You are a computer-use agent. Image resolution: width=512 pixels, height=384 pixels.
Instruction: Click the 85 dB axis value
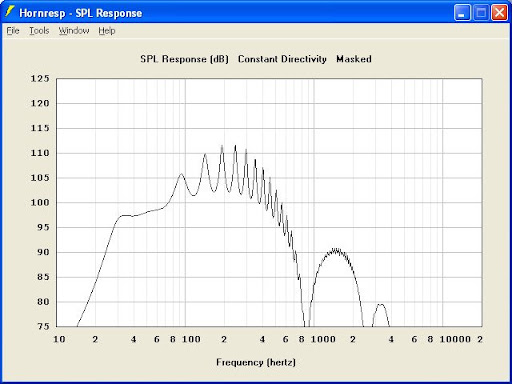tap(43, 277)
